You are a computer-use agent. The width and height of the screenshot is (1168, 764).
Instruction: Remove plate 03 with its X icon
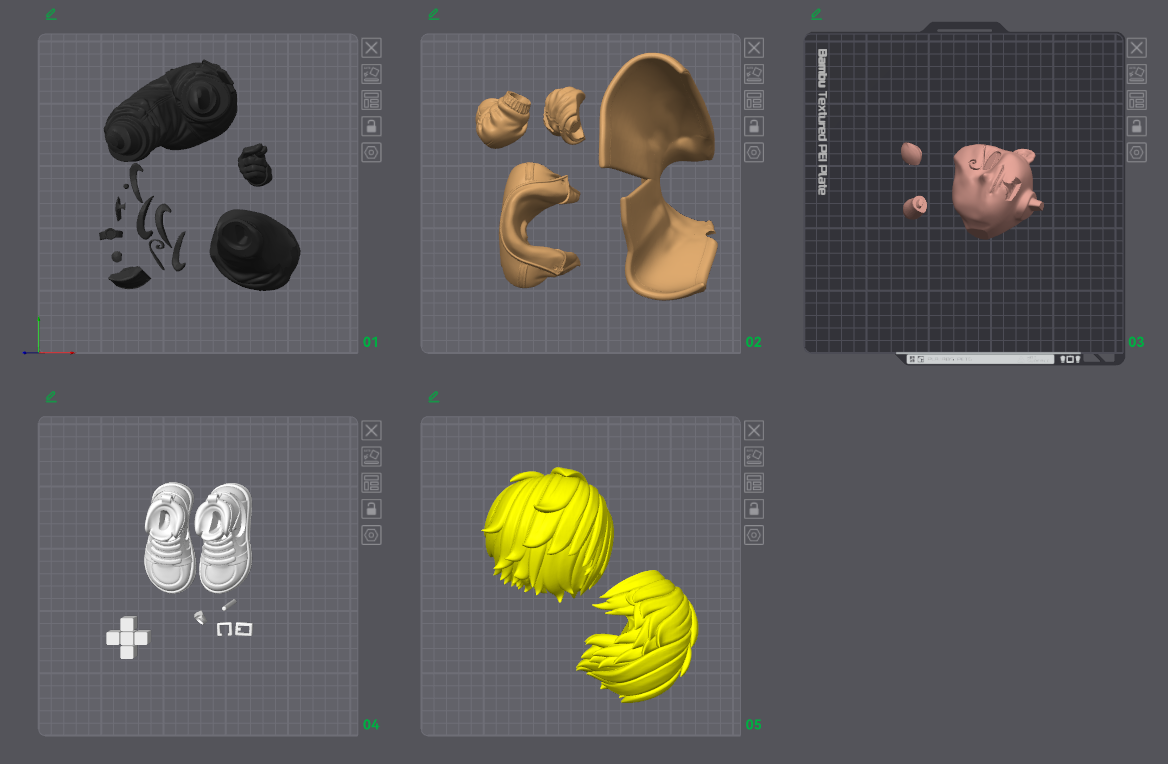click(x=1137, y=48)
